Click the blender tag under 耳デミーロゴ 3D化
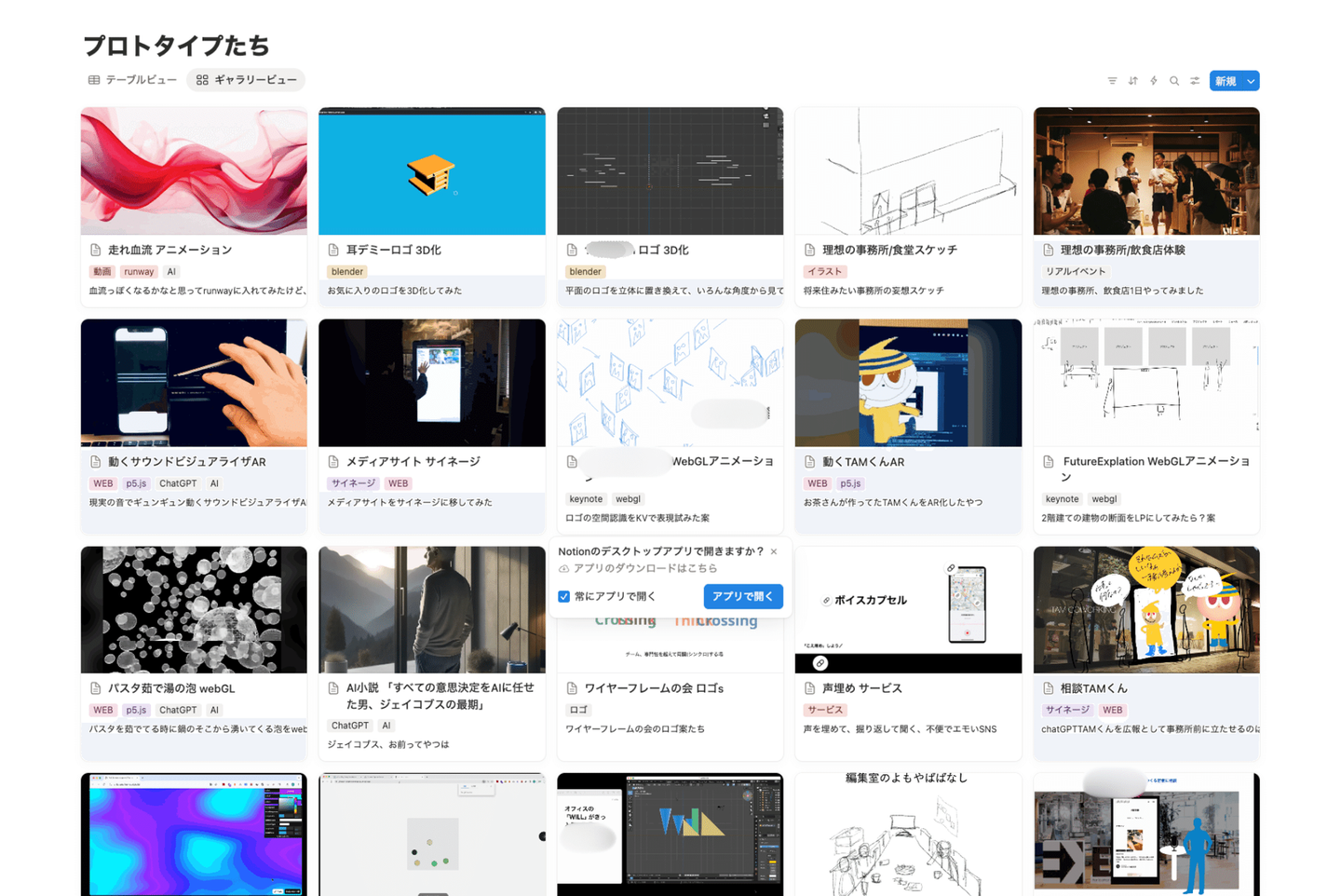The image size is (1341, 896). click(346, 272)
